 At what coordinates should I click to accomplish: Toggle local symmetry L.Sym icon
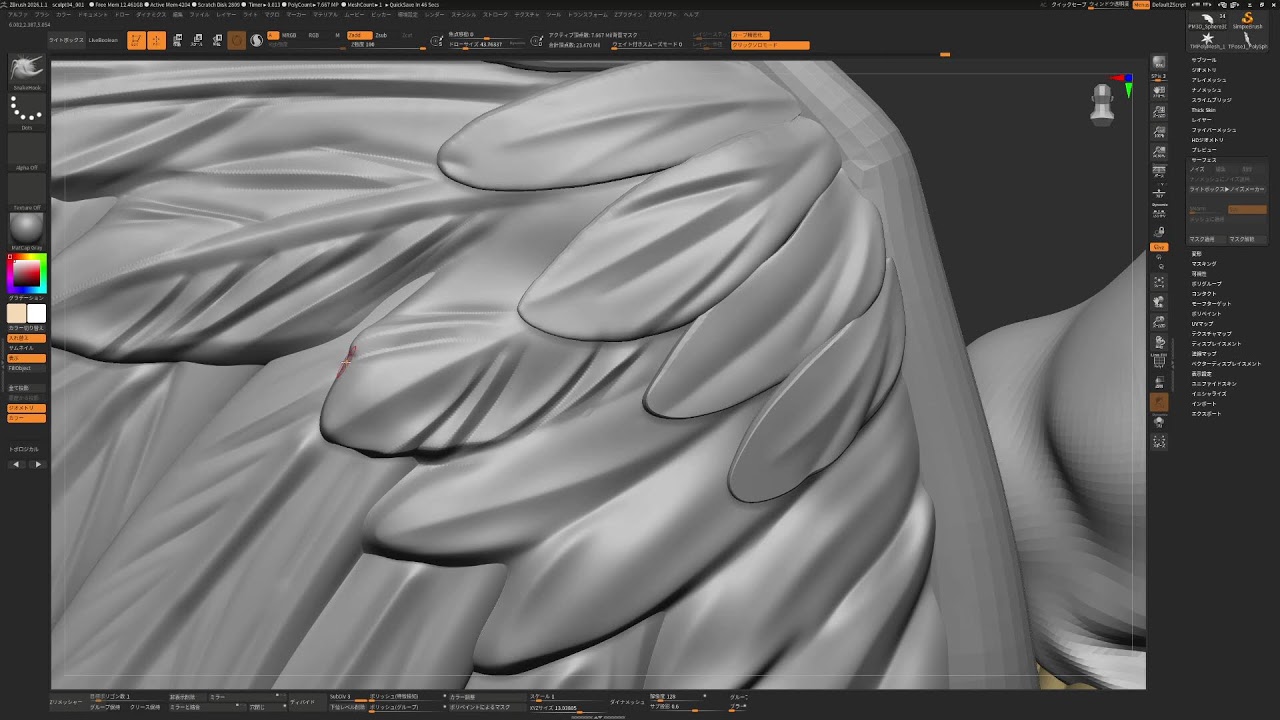[x=1159, y=212]
